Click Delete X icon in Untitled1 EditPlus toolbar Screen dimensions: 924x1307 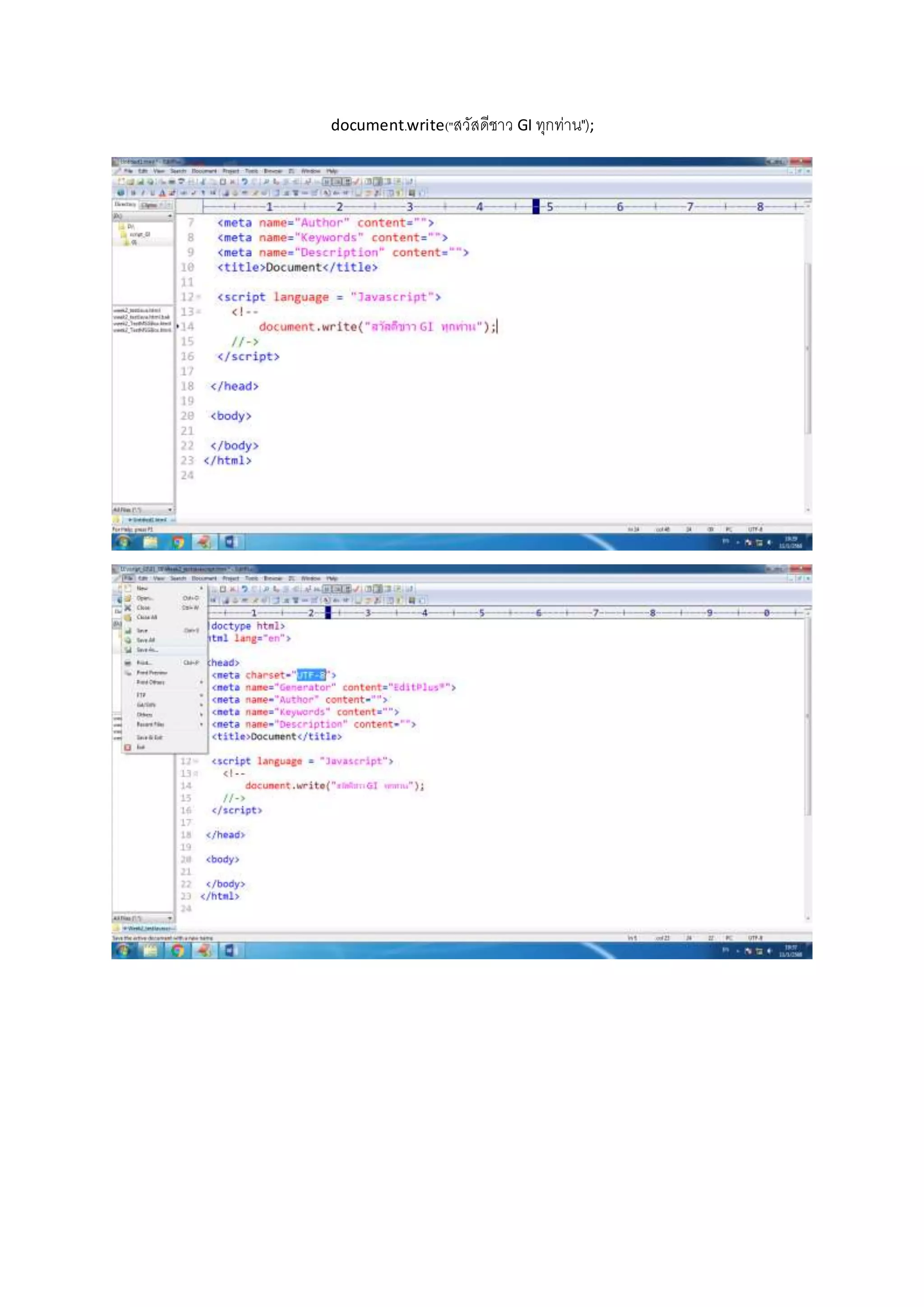pyautogui.click(x=232, y=181)
